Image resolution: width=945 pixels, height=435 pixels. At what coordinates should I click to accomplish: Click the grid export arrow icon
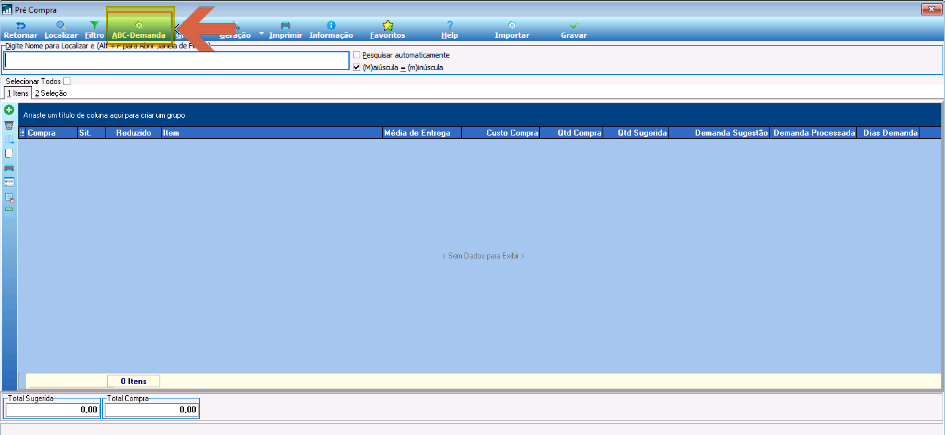pos(9,139)
